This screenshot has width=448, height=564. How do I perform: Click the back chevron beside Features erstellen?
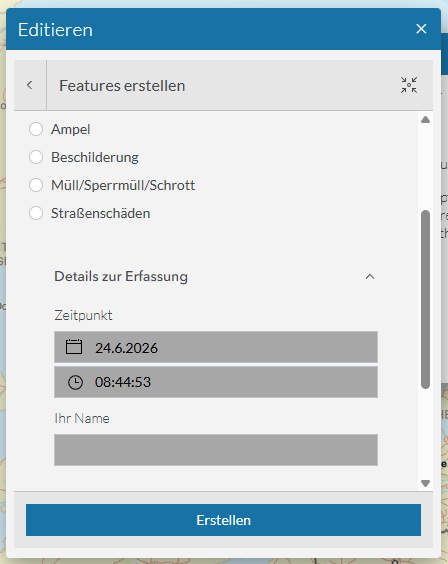coord(30,85)
